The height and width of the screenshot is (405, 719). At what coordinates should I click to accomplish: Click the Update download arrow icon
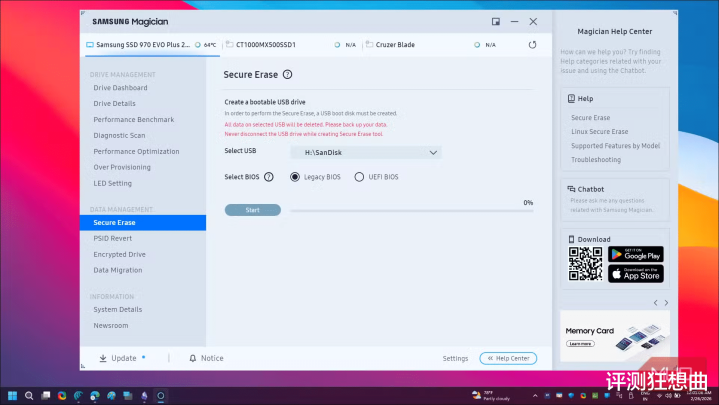(103, 358)
